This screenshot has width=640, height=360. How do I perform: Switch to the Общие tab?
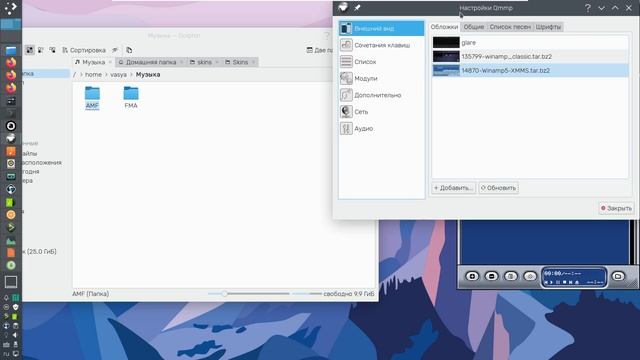point(473,27)
